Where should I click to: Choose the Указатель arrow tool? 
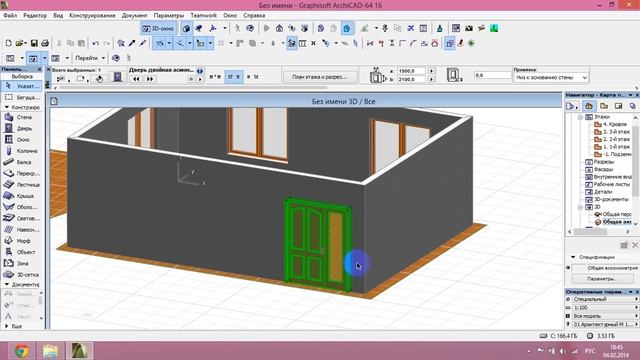tap(22, 86)
